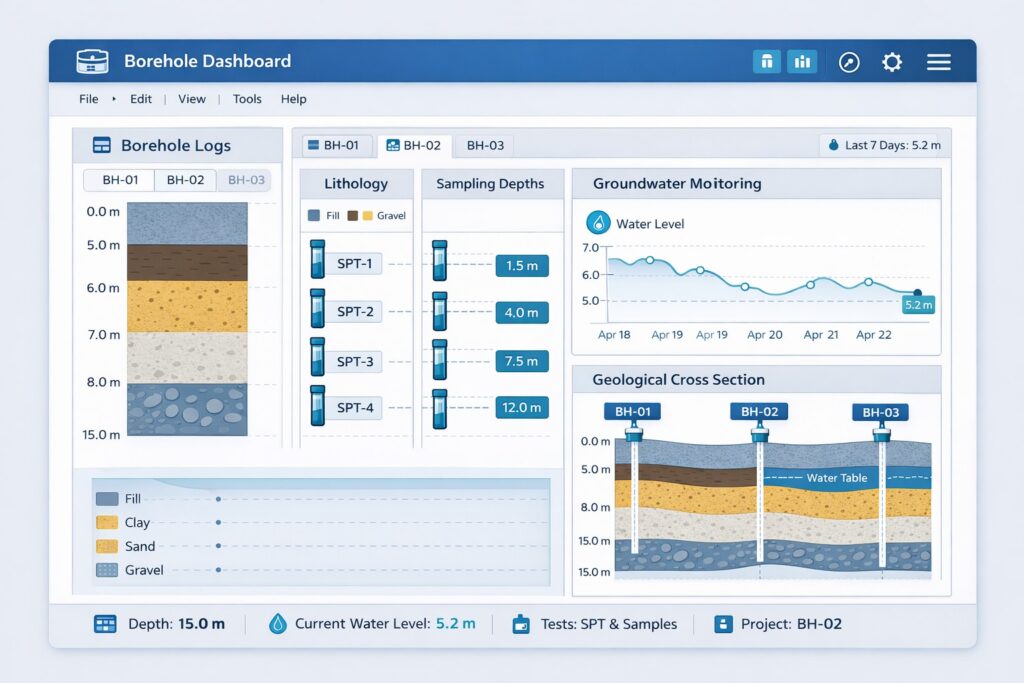Switch to the BH-01 tab in main panel
The height and width of the screenshot is (683, 1024).
[x=337, y=145]
